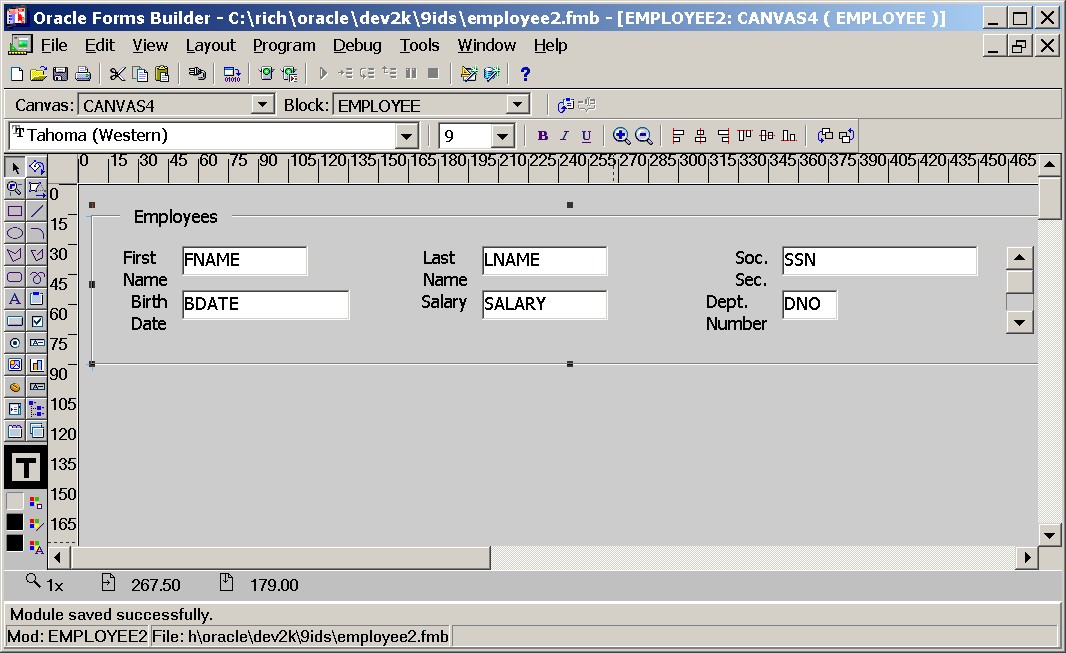Viewport: 1066px width, 653px height.
Task: Select the DNO text field
Action: click(810, 304)
